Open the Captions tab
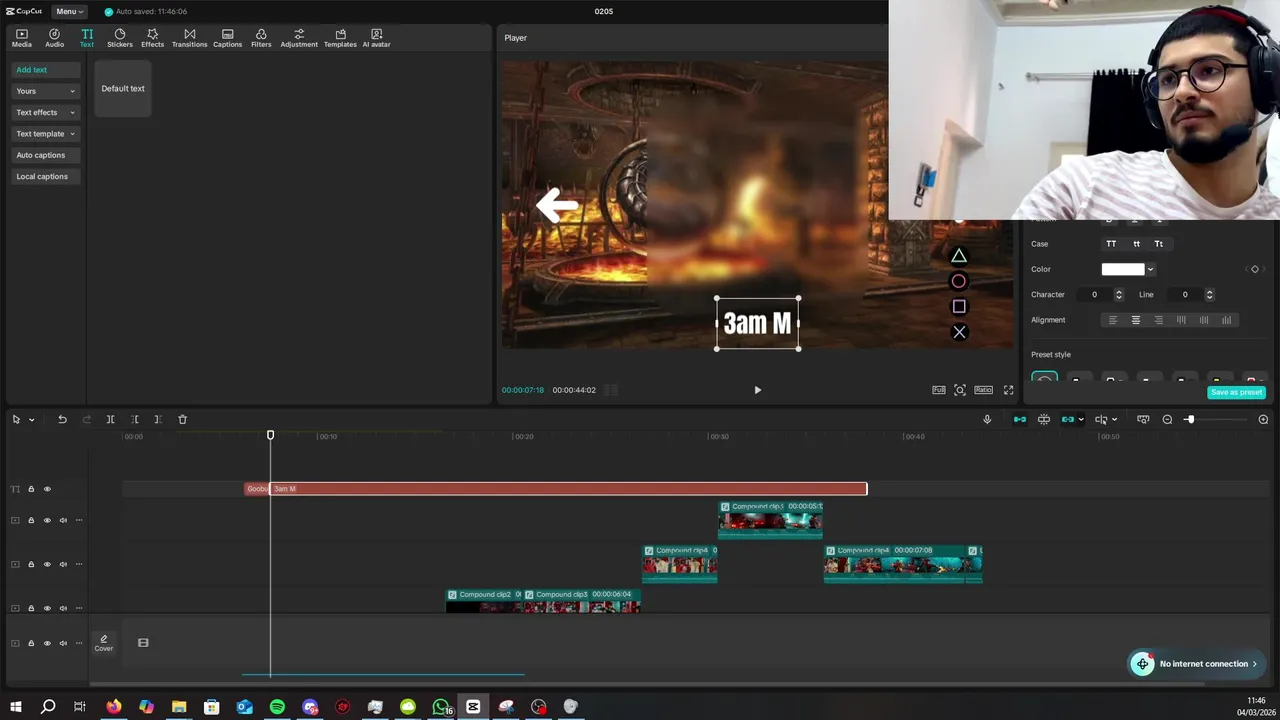The width and height of the screenshot is (1280, 720). 227,38
